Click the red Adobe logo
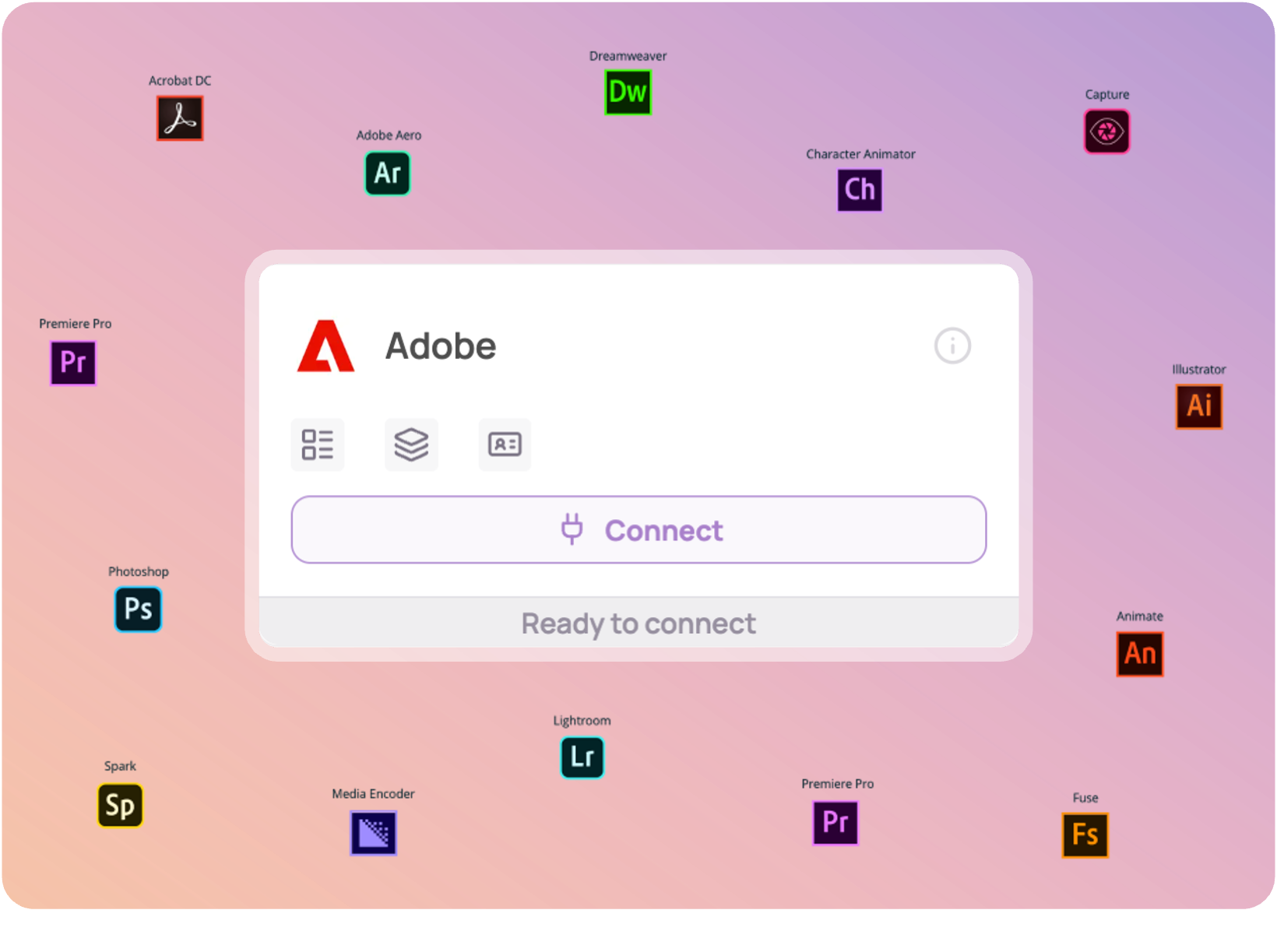 tap(325, 346)
